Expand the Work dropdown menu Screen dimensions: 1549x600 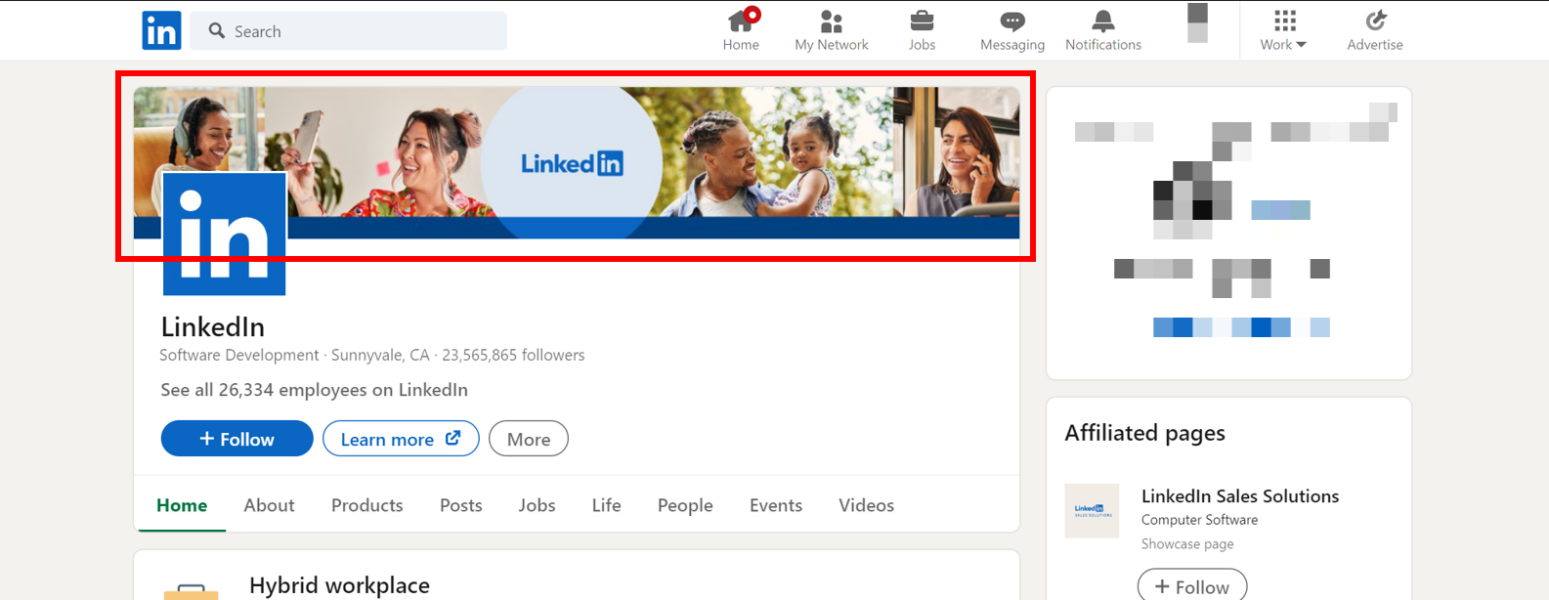point(1282,30)
